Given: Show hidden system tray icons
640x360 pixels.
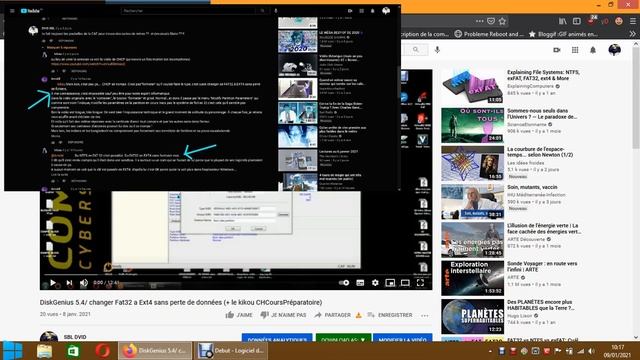Looking at the screenshot, I should click(x=490, y=351).
